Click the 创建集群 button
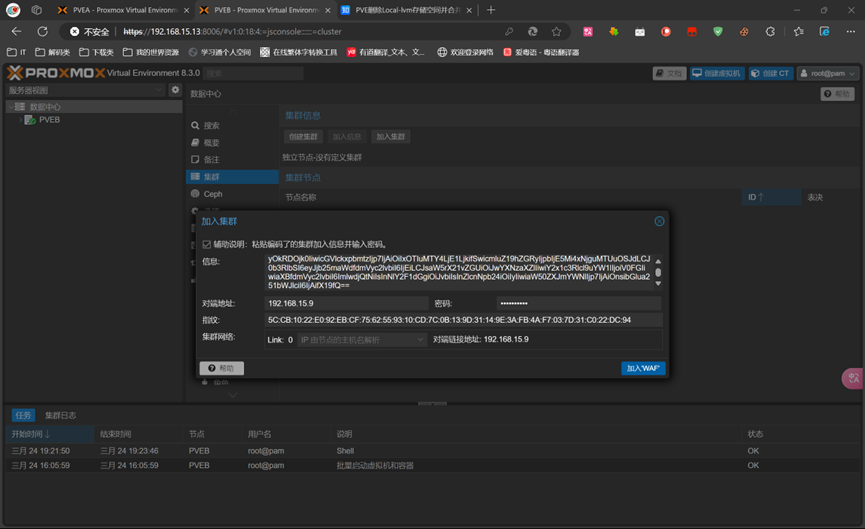865x529 pixels. coord(303,137)
